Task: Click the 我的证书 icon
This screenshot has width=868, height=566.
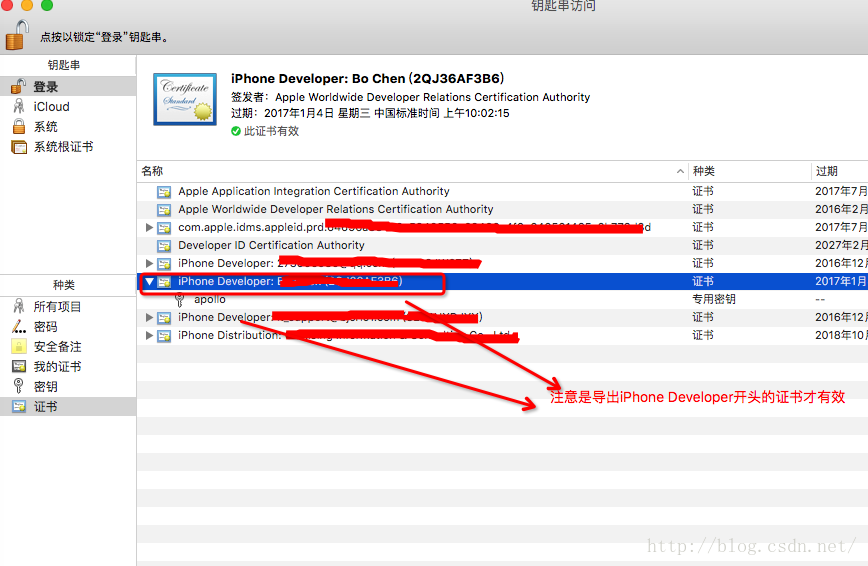Action: point(19,367)
